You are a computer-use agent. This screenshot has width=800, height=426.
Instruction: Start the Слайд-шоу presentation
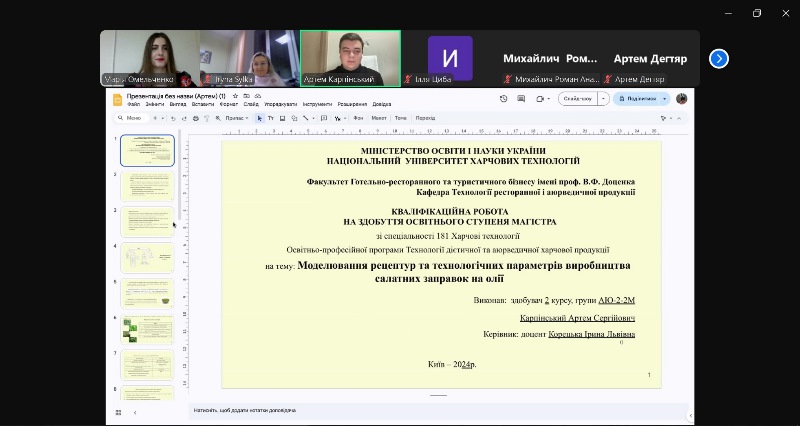[x=578, y=98]
